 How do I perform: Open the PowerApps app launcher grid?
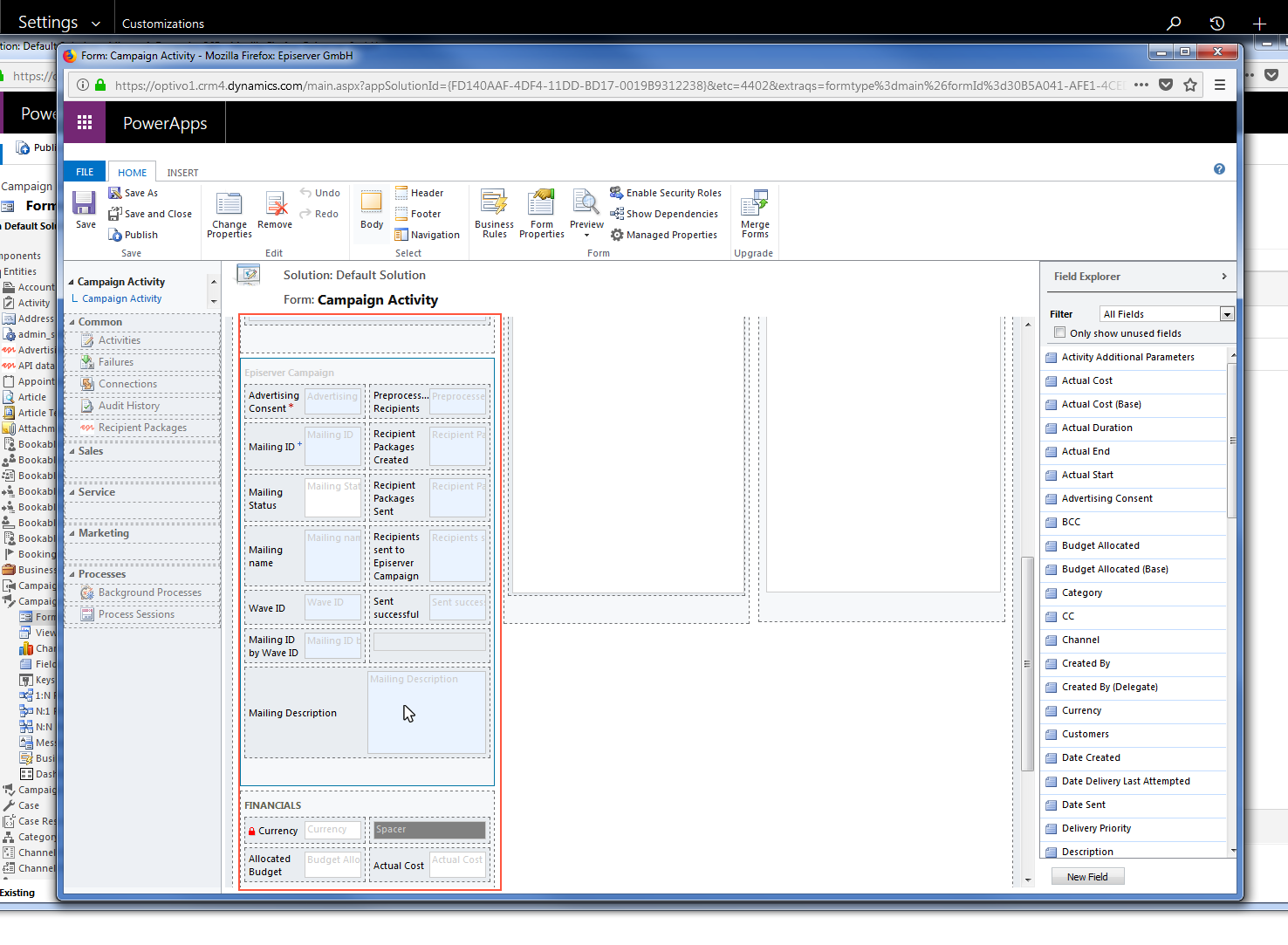[x=85, y=122]
